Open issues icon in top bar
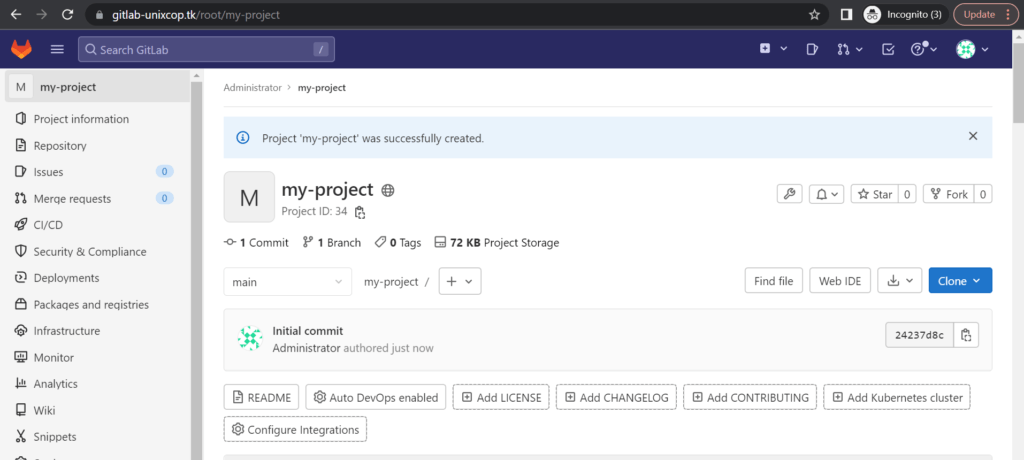This screenshot has width=1024, height=460. 812,49
